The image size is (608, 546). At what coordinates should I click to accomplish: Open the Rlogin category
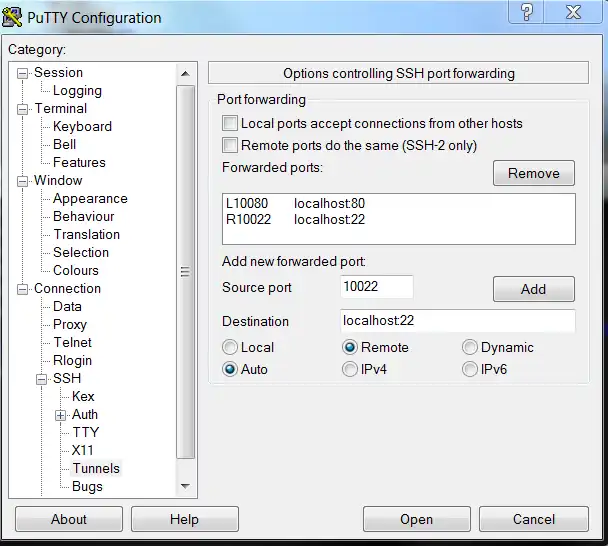72,361
